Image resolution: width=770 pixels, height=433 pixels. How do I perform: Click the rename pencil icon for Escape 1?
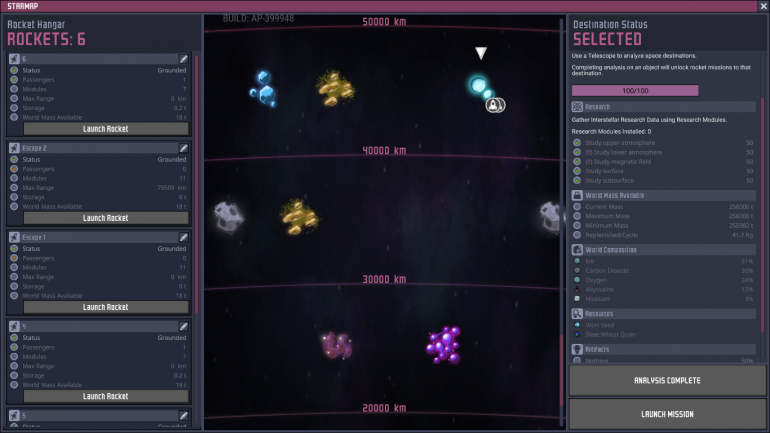pyautogui.click(x=183, y=238)
